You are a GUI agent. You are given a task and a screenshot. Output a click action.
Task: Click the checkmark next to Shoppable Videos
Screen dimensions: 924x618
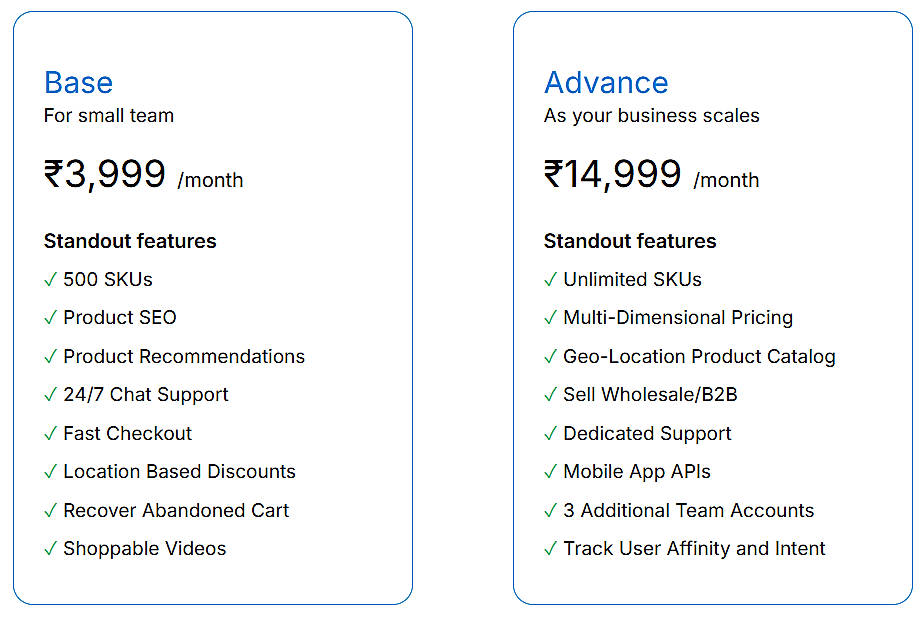coord(51,549)
